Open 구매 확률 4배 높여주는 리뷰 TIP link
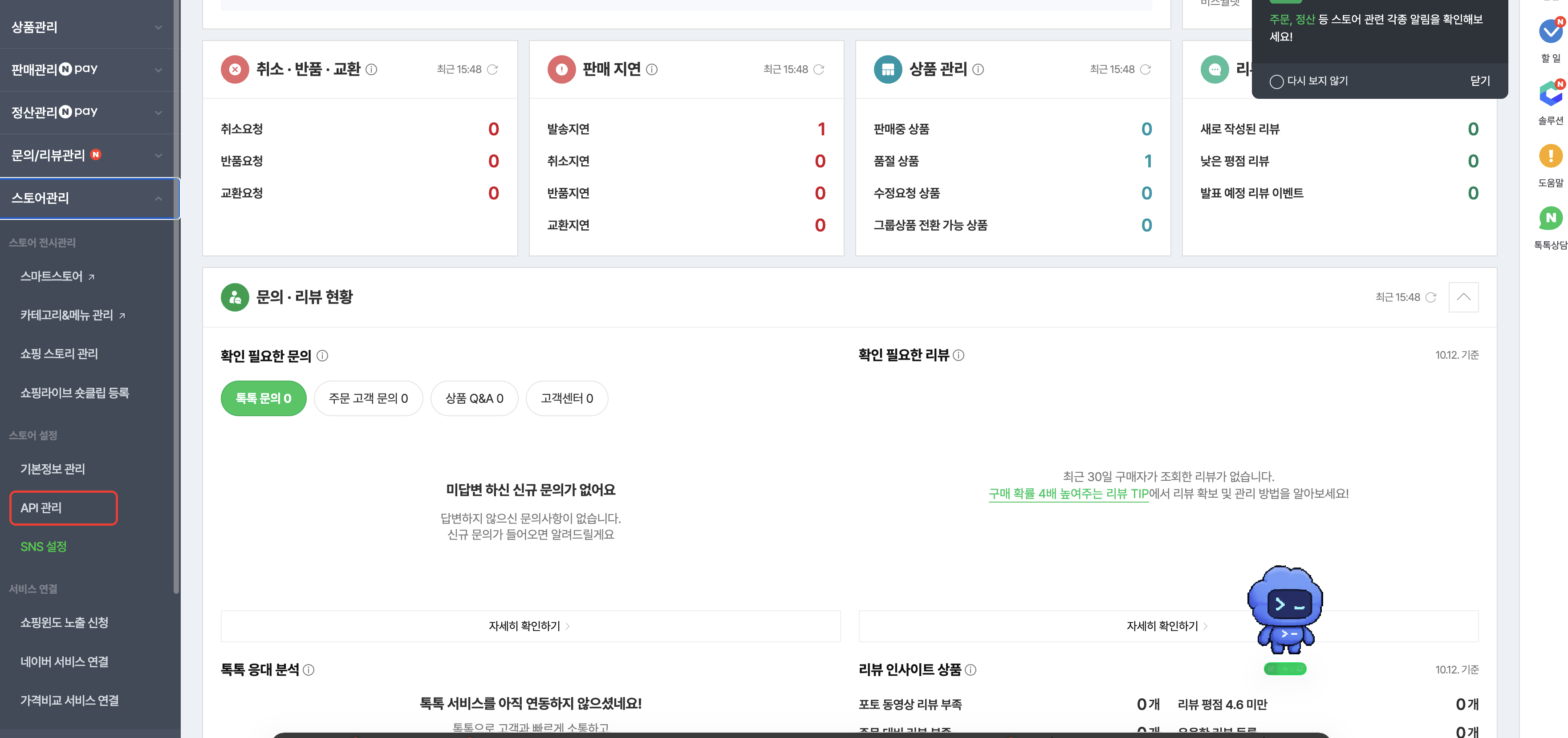Screen dimensions: 1568x738 pos(1068,494)
